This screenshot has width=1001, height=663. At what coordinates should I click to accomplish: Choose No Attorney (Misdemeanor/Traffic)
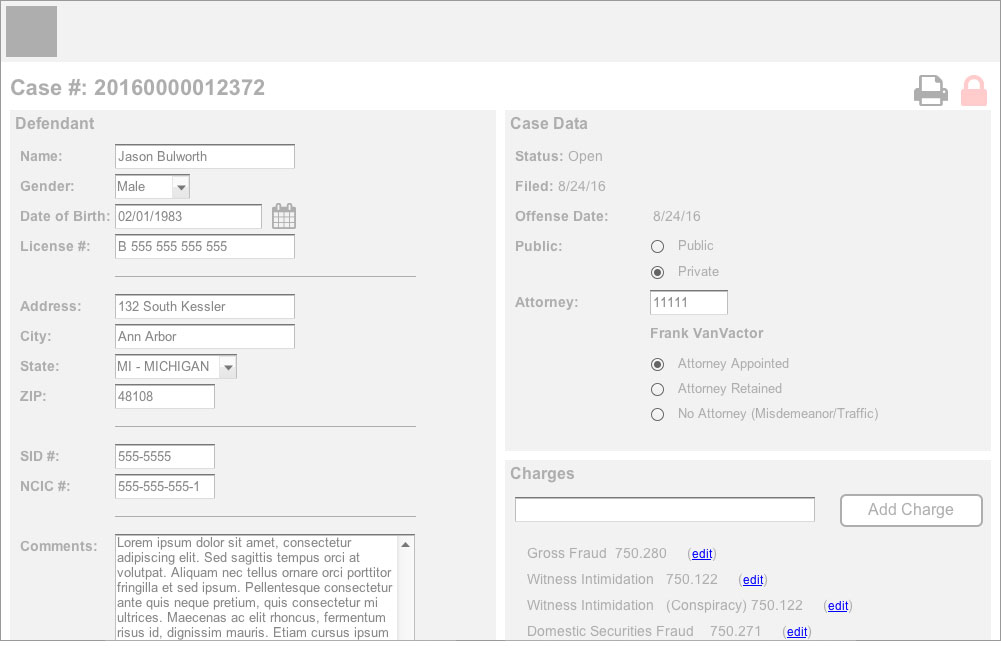tap(657, 414)
